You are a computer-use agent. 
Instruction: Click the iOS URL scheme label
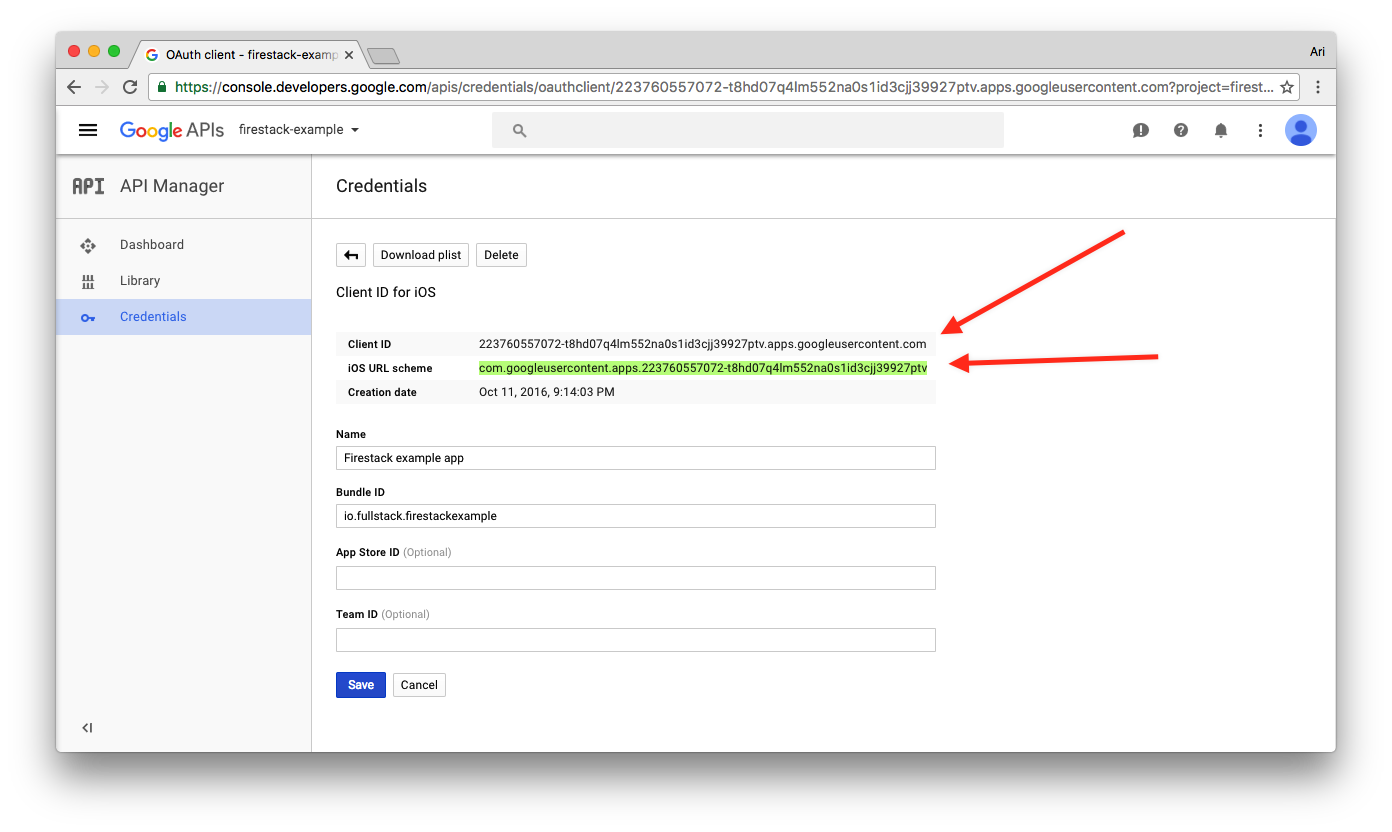click(x=390, y=368)
